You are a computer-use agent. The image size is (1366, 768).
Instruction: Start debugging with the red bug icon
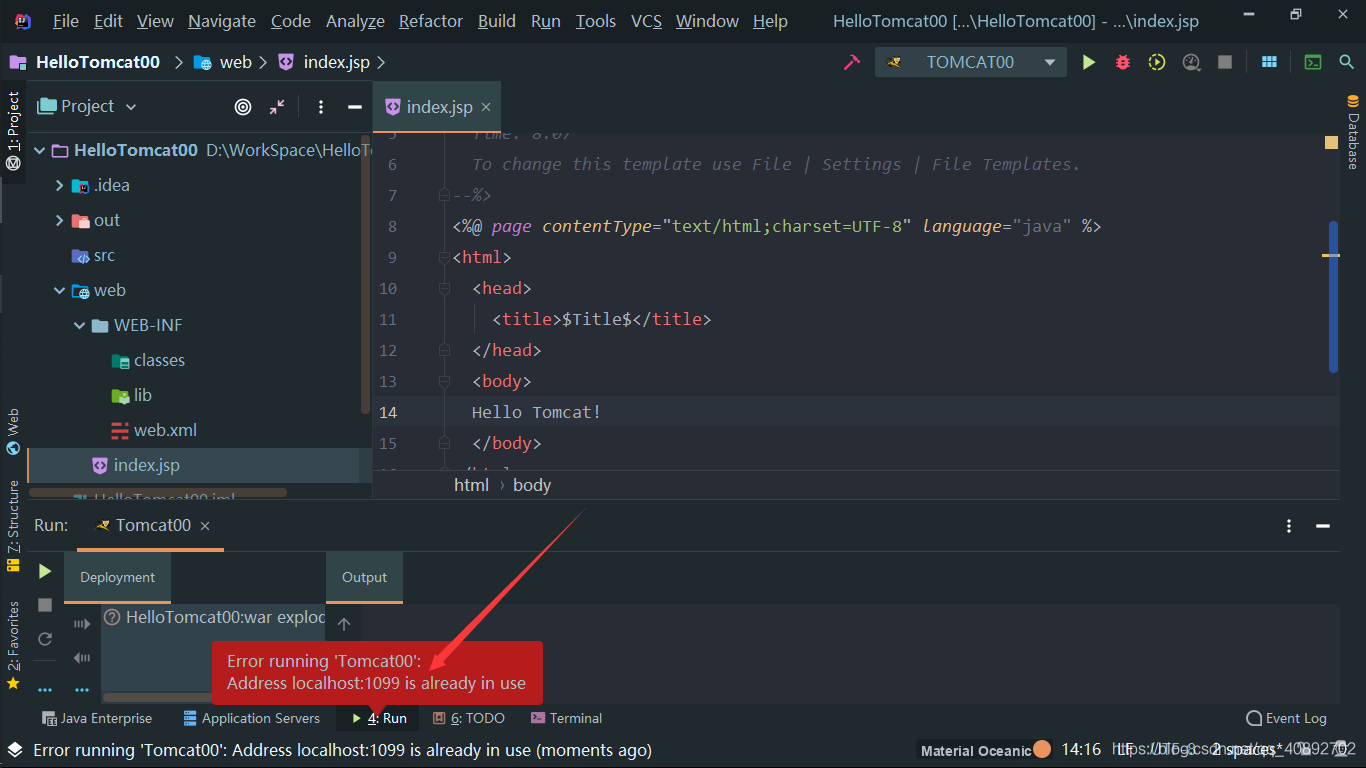point(1123,62)
